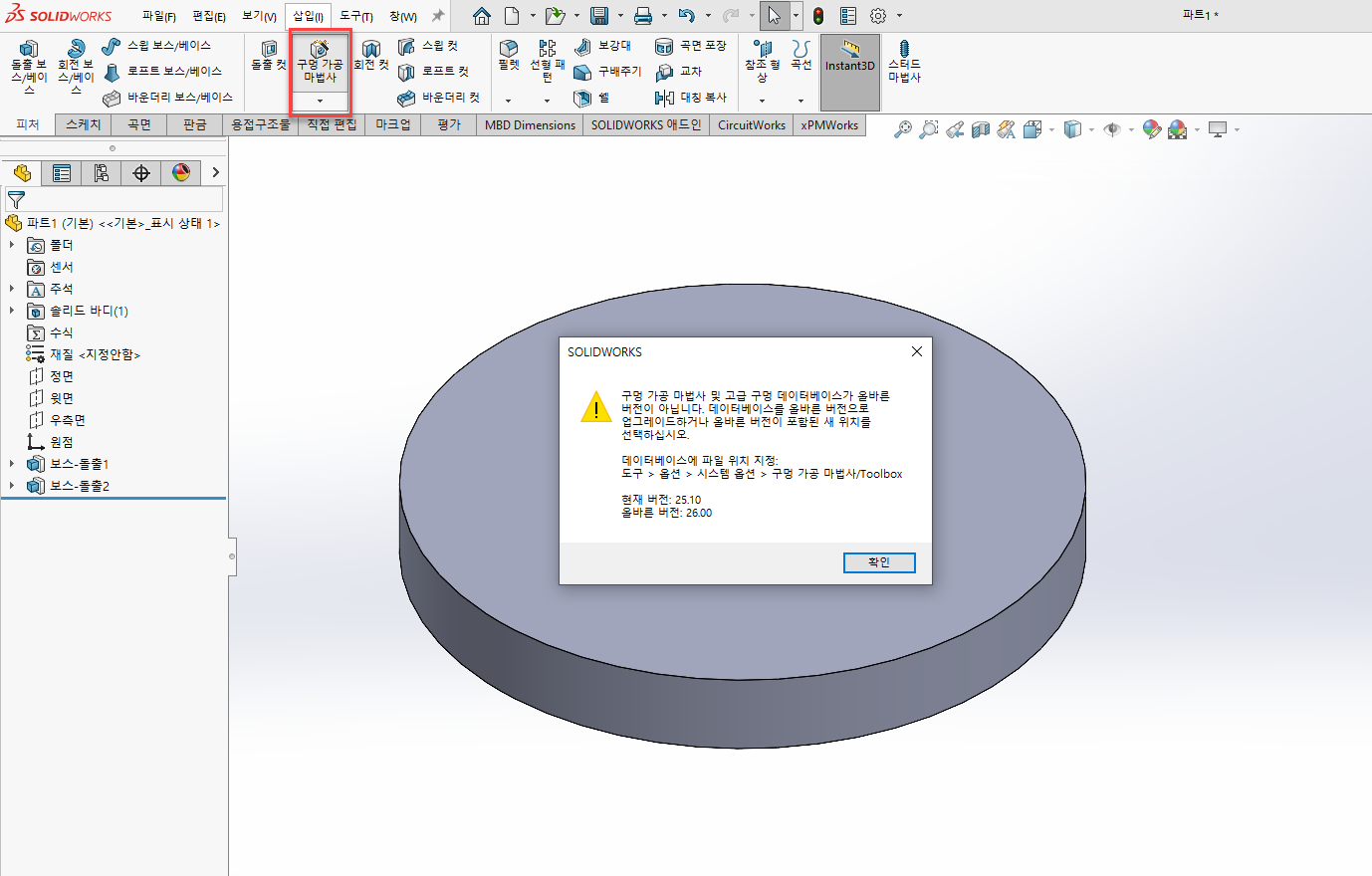Open the Options gear icon
The height and width of the screenshot is (876, 1372).
click(878, 16)
